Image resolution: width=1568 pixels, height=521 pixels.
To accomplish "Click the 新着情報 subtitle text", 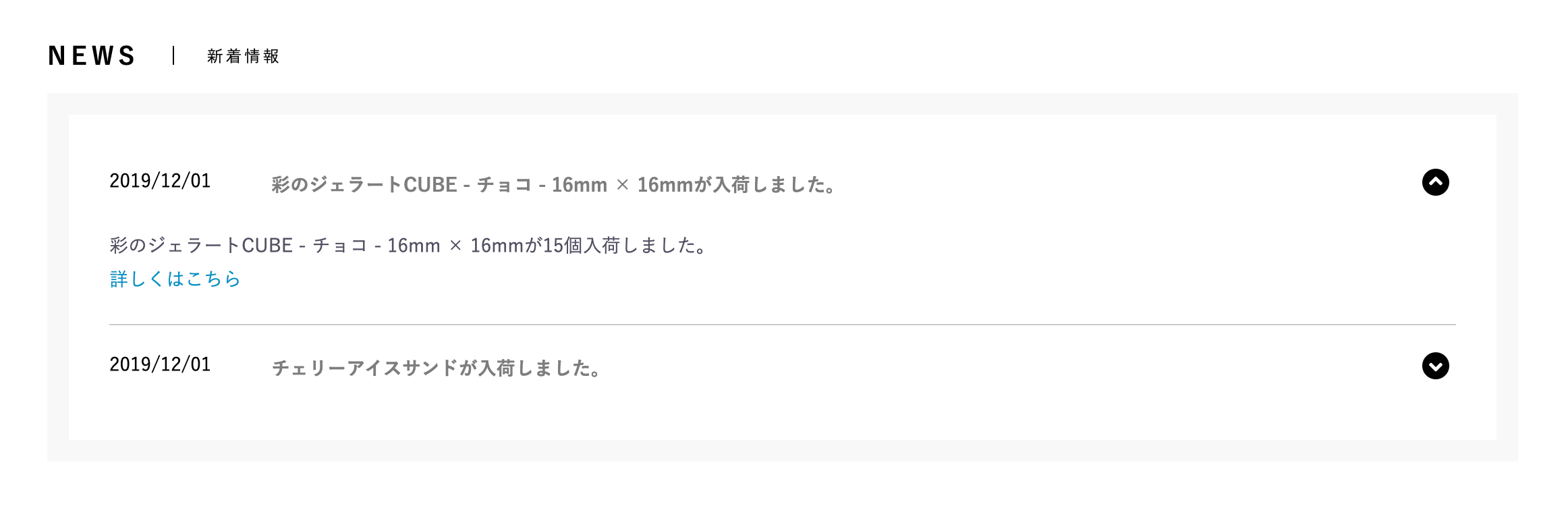I will click(x=243, y=56).
